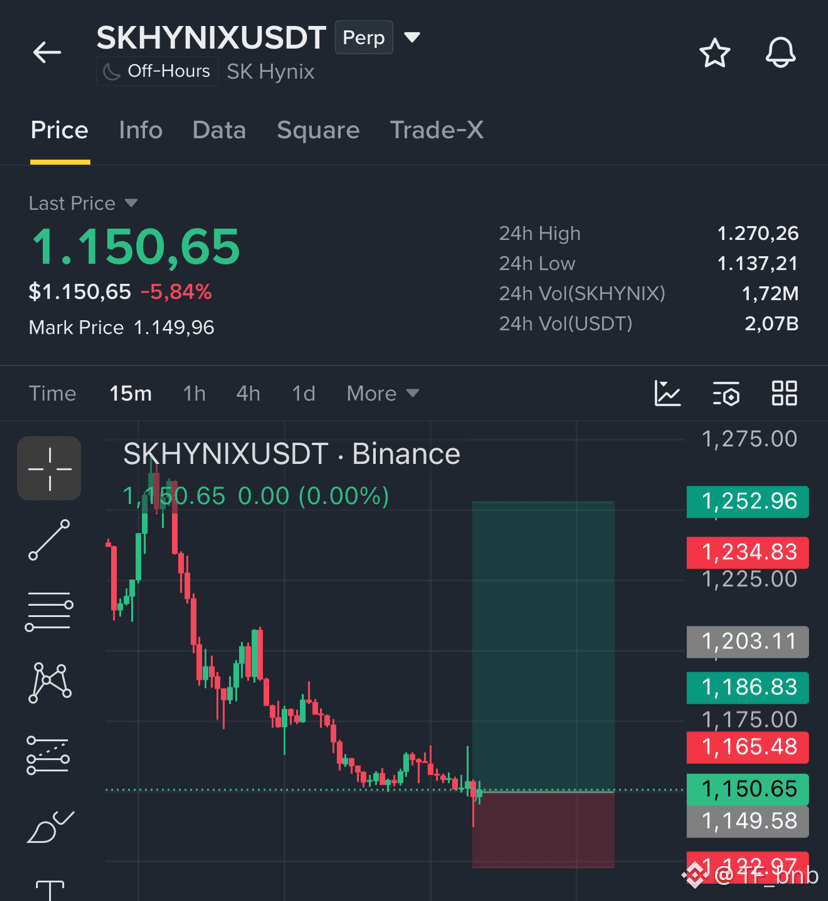Expand the trading pair selector arrow
Screen dimensions: 828x901
(x=412, y=37)
